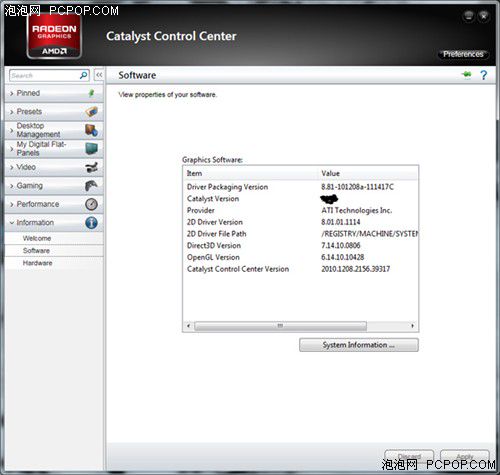Image resolution: width=500 pixels, height=475 pixels.
Task: Open help with the question mark icon
Action: 484,75
